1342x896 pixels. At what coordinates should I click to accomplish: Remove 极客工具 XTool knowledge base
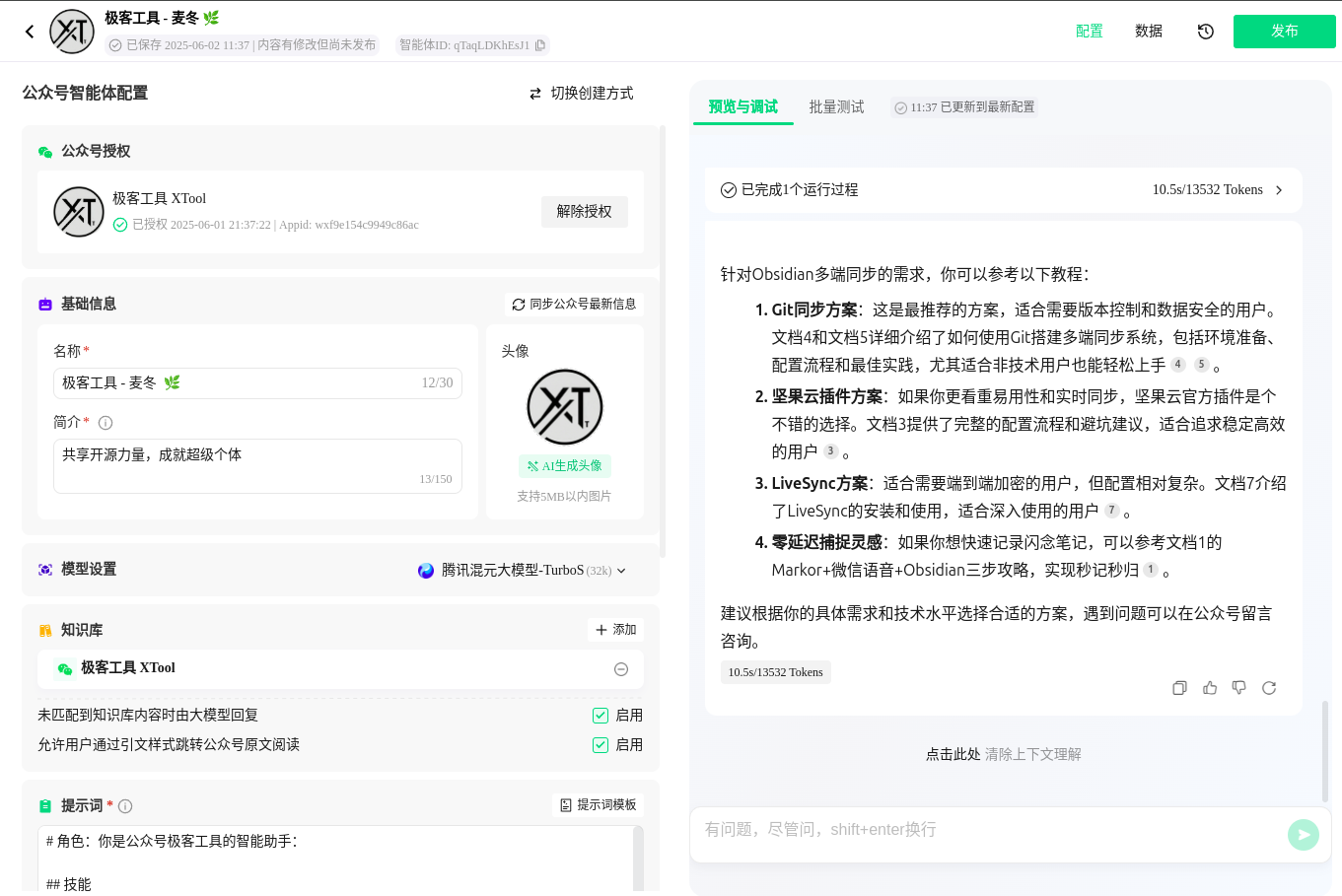point(621,669)
